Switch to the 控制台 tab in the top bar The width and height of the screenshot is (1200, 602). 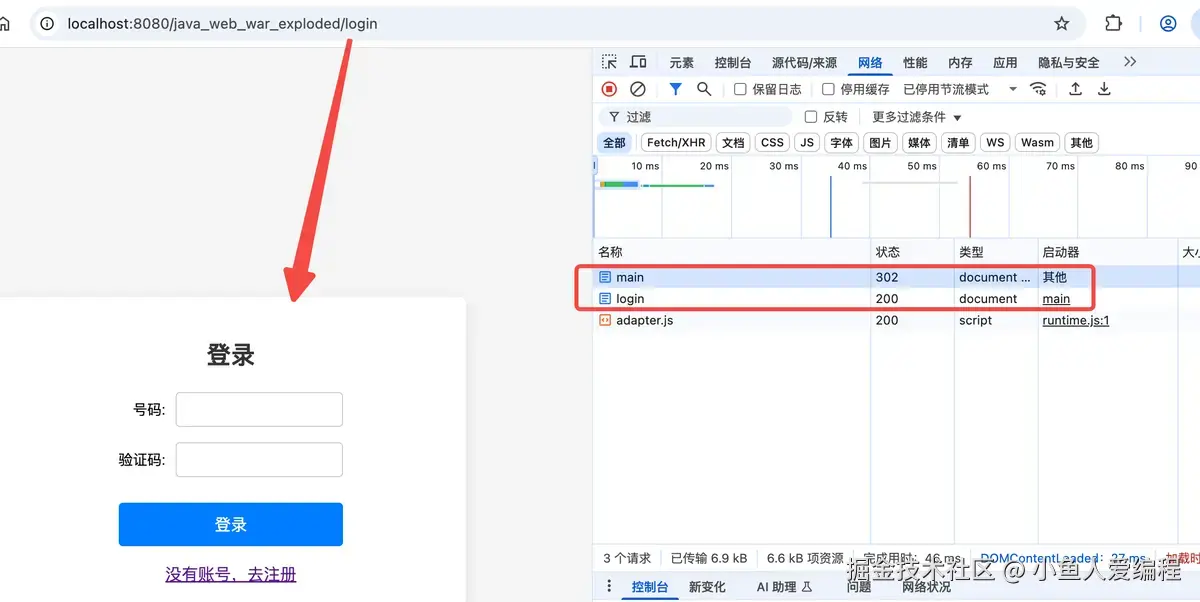click(x=733, y=62)
